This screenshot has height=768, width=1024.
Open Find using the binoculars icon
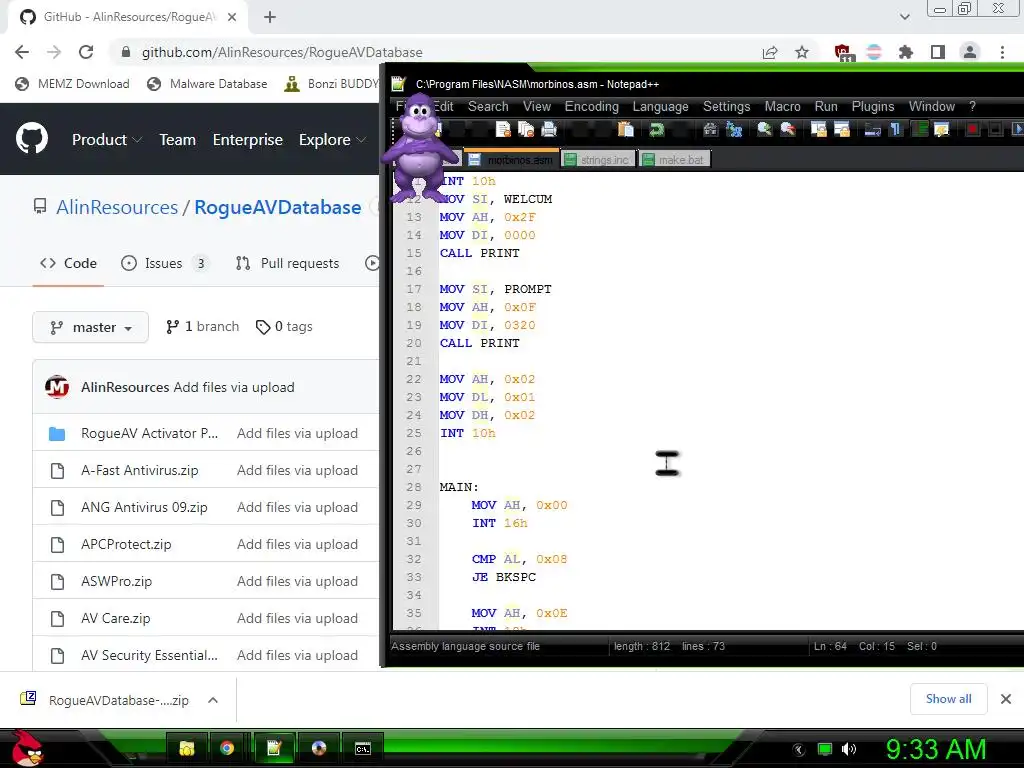pyautogui.click(x=711, y=129)
